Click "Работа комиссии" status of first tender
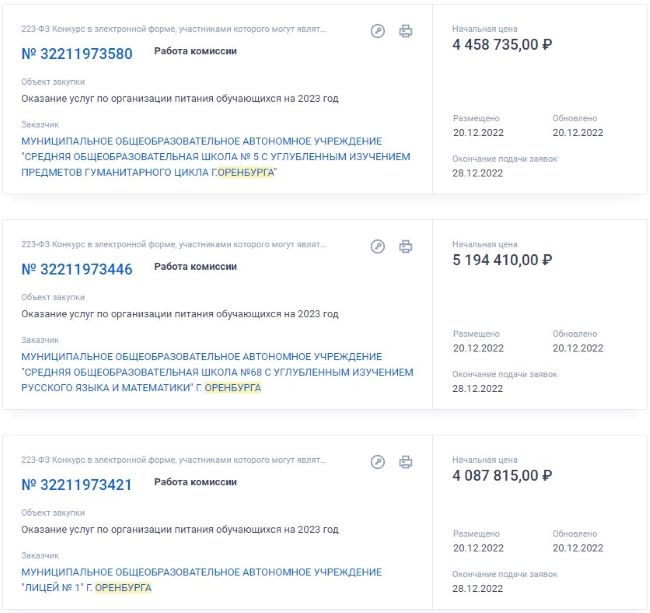650x613 pixels. point(195,51)
